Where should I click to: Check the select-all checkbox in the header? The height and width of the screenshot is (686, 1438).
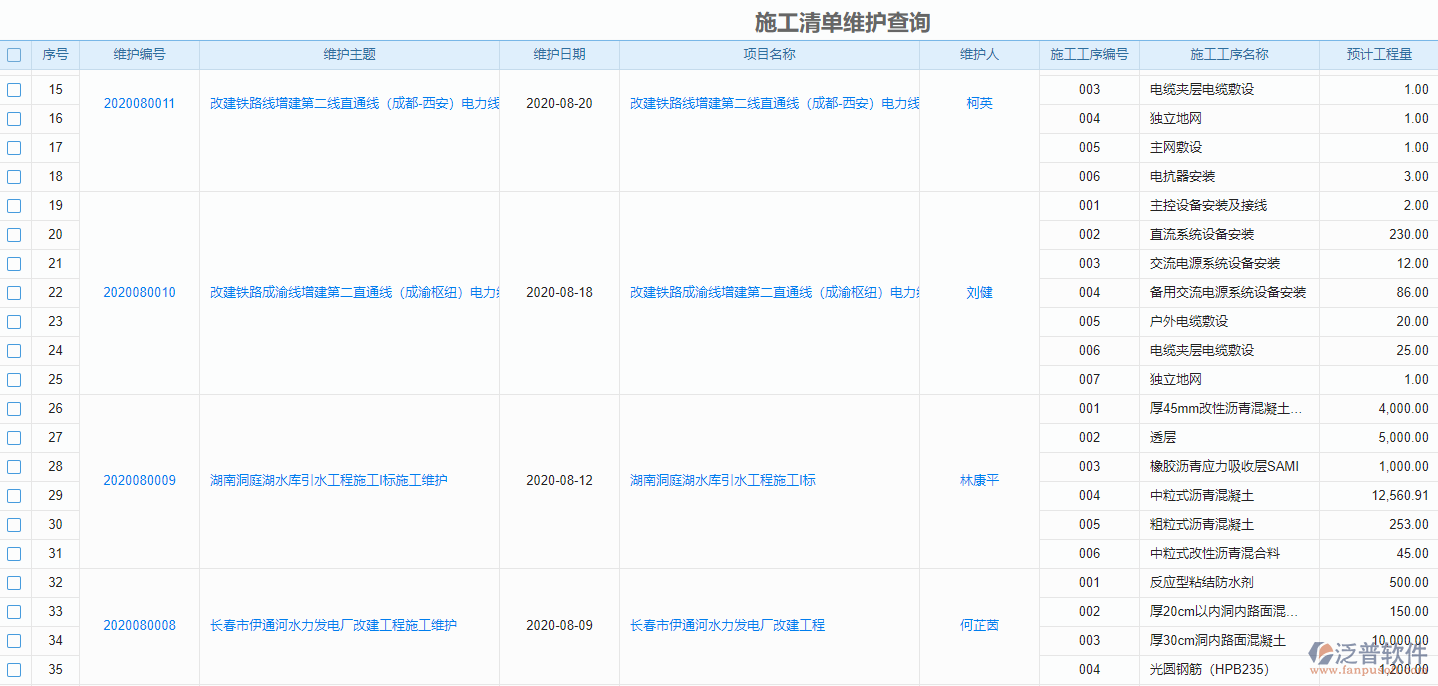point(14,54)
